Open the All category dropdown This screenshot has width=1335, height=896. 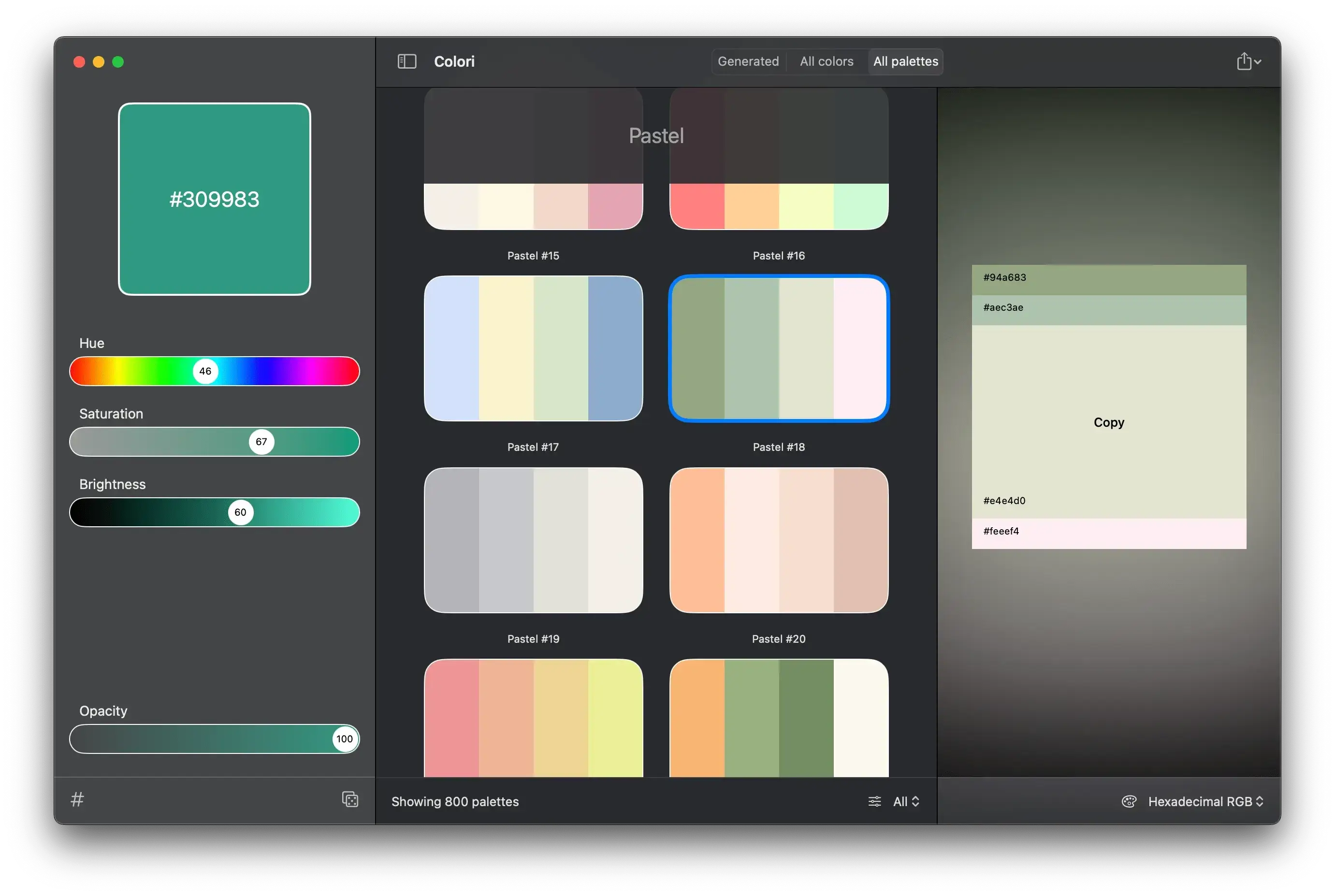[905, 801]
